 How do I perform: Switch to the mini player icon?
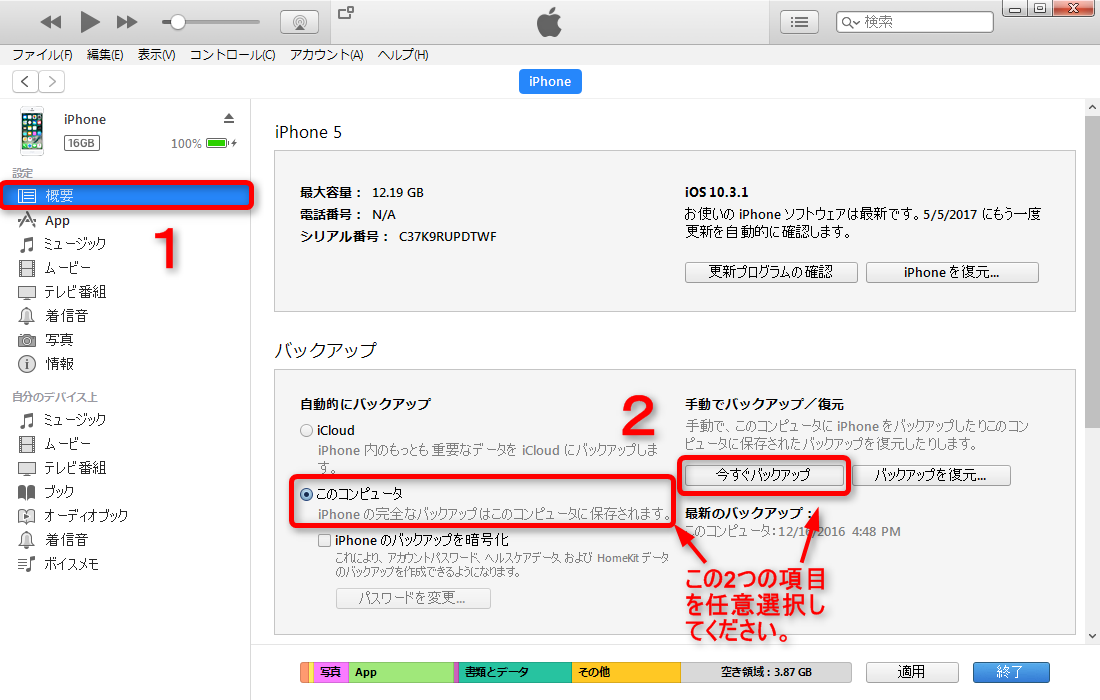coord(346,13)
